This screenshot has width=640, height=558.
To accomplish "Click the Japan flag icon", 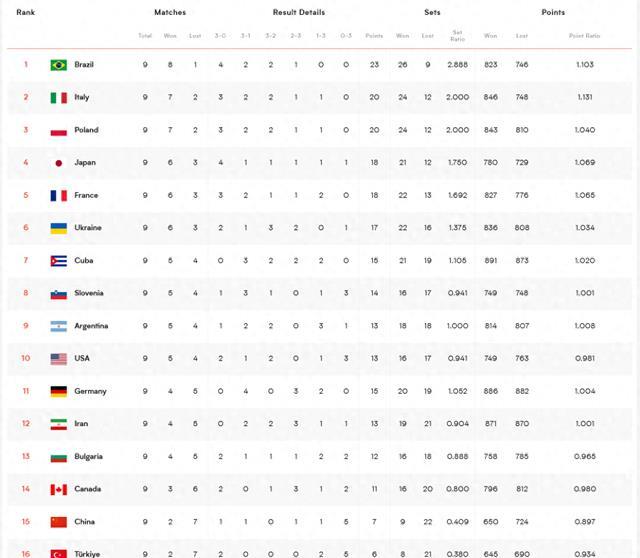I will click(59, 163).
